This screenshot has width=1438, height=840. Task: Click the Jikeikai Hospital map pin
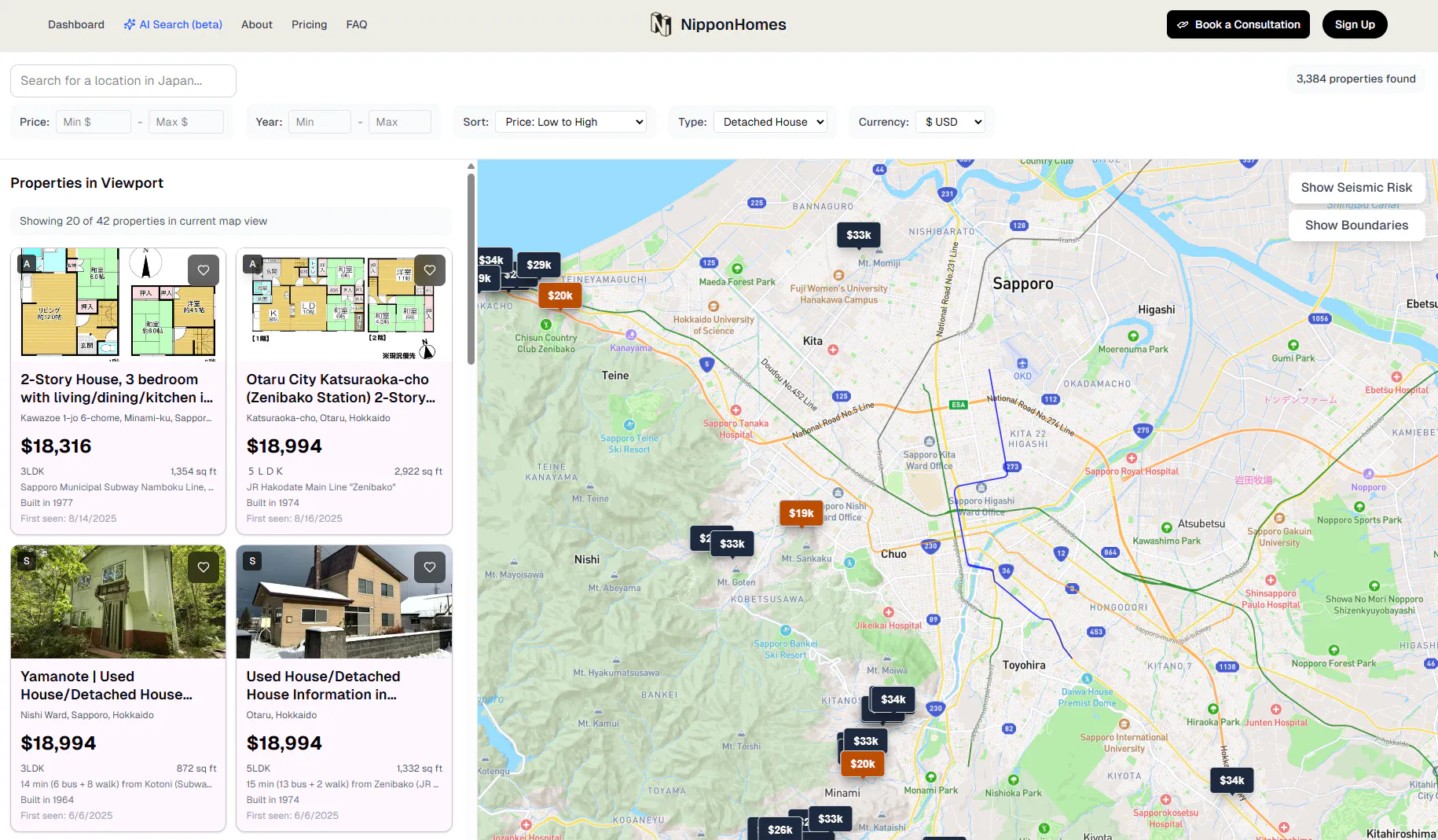click(x=888, y=612)
